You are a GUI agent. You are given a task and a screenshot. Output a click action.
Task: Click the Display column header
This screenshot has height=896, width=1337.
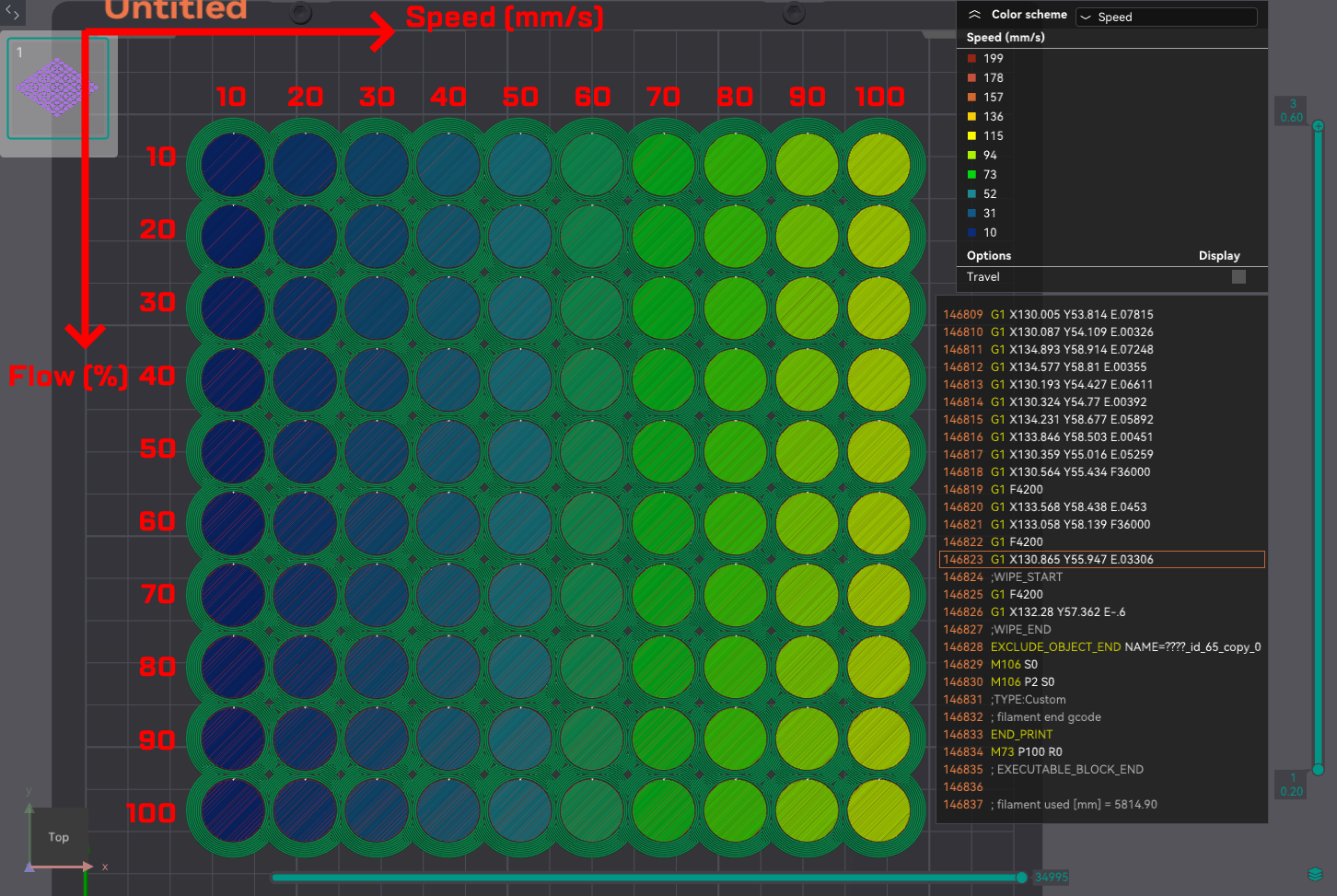[x=1219, y=256]
